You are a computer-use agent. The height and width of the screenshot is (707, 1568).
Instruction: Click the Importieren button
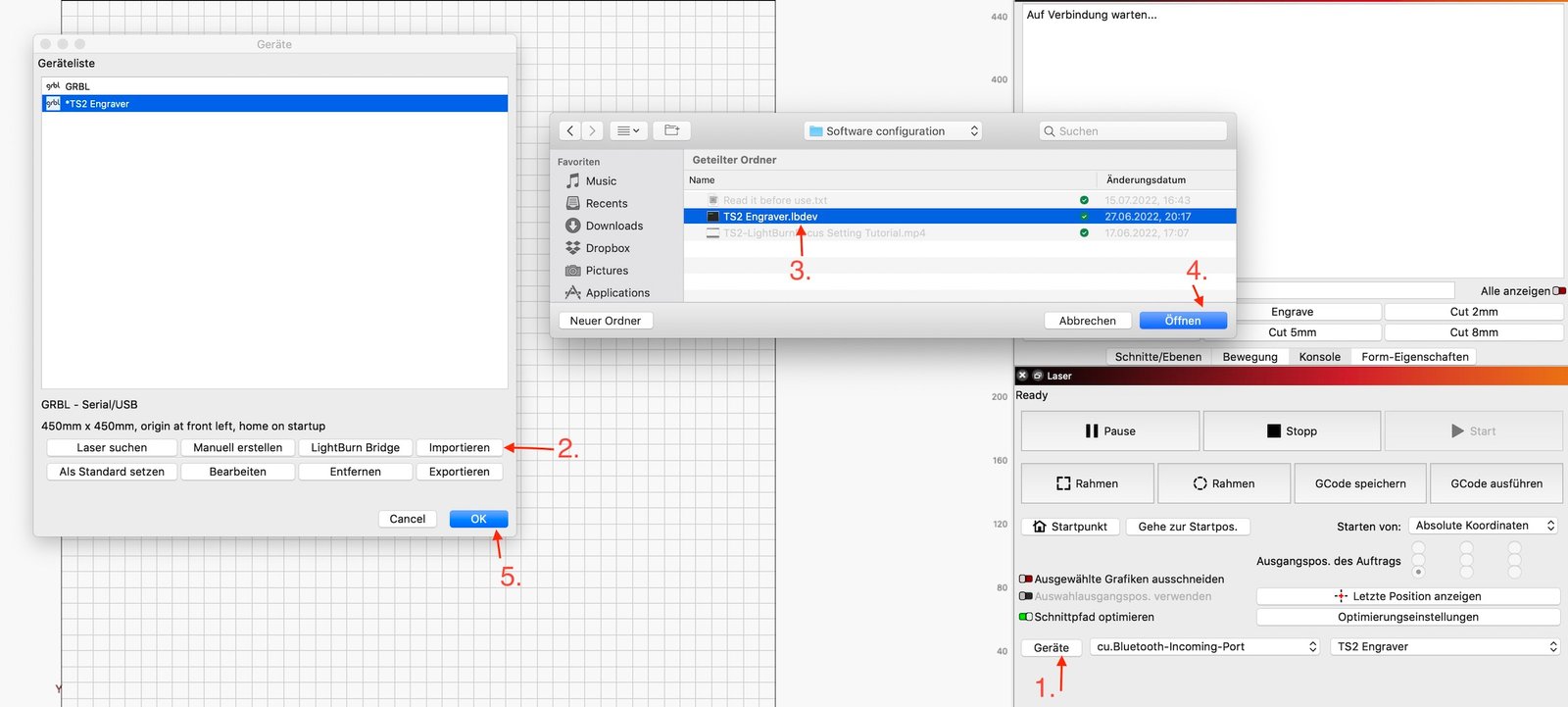click(x=459, y=448)
